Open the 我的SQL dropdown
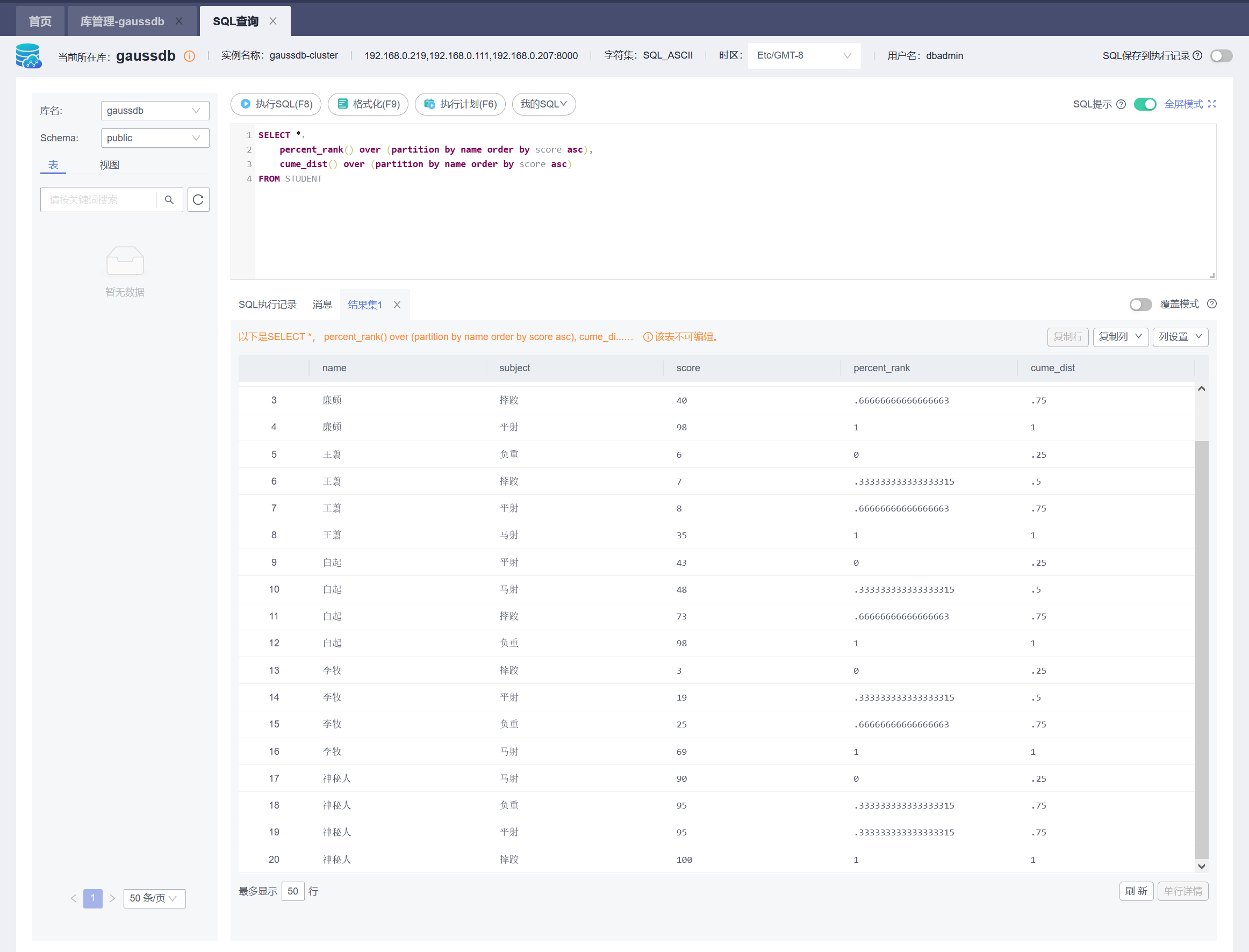The height and width of the screenshot is (952, 1249). [x=543, y=104]
